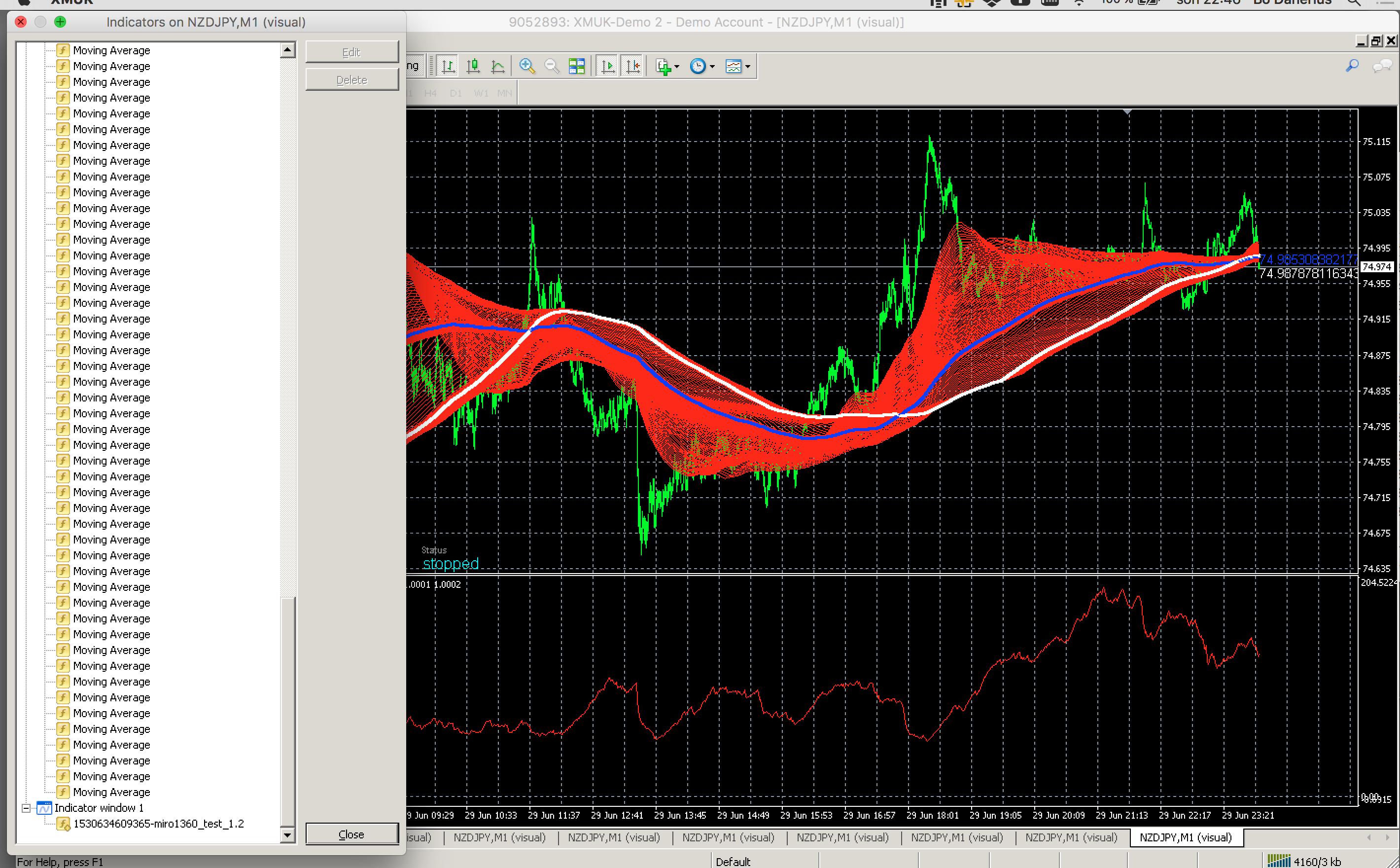Open the add indicators button
Viewport: 1400px width, 868px height.
(x=663, y=67)
